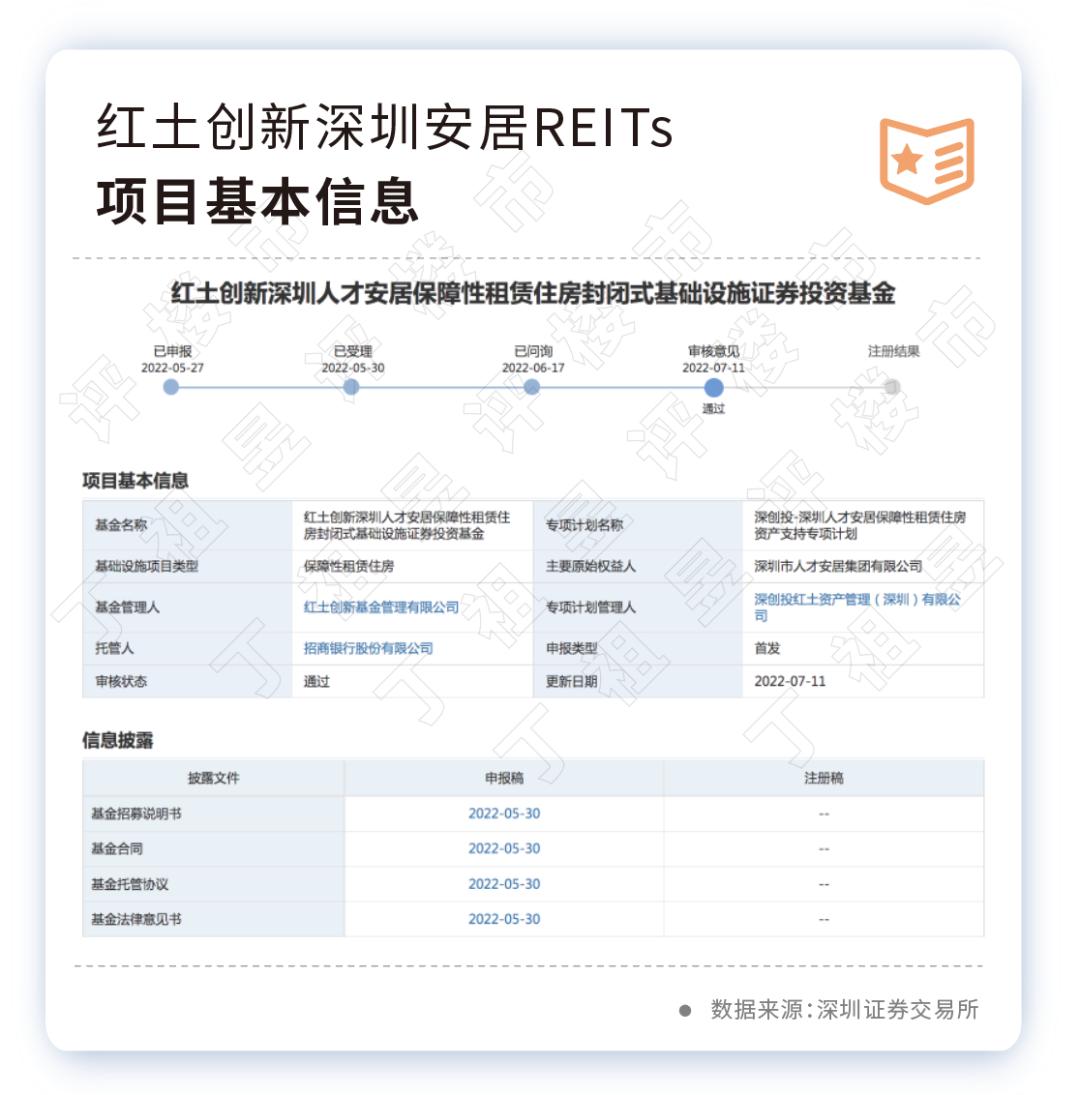Open 招商银行股份有限公司 link
This screenshot has height=1095, width=1080.
368,649
